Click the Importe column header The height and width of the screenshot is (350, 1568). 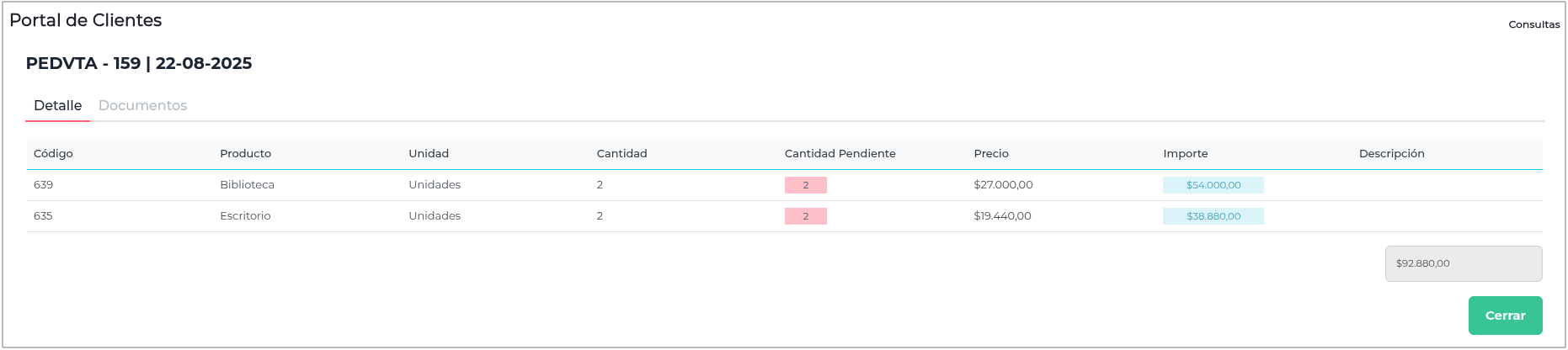(1185, 153)
